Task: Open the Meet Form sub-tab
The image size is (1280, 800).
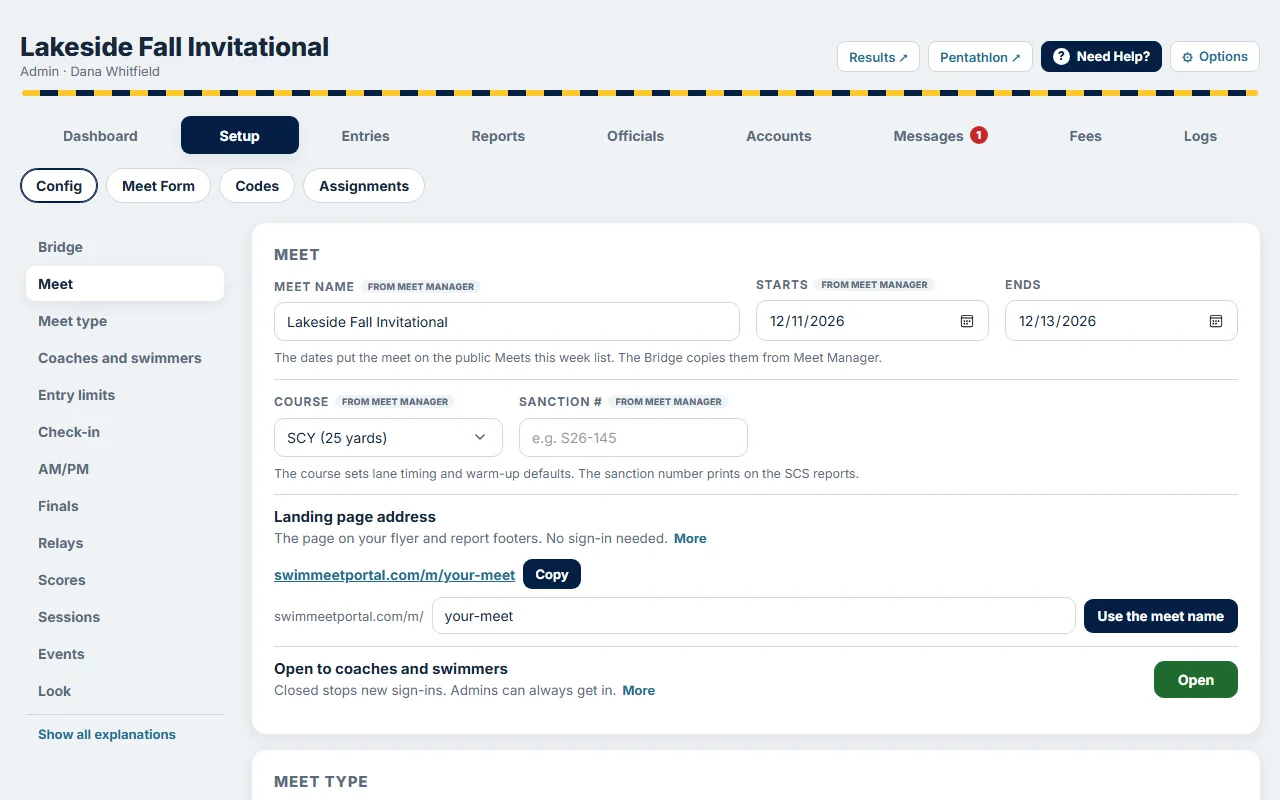Action: point(158,186)
